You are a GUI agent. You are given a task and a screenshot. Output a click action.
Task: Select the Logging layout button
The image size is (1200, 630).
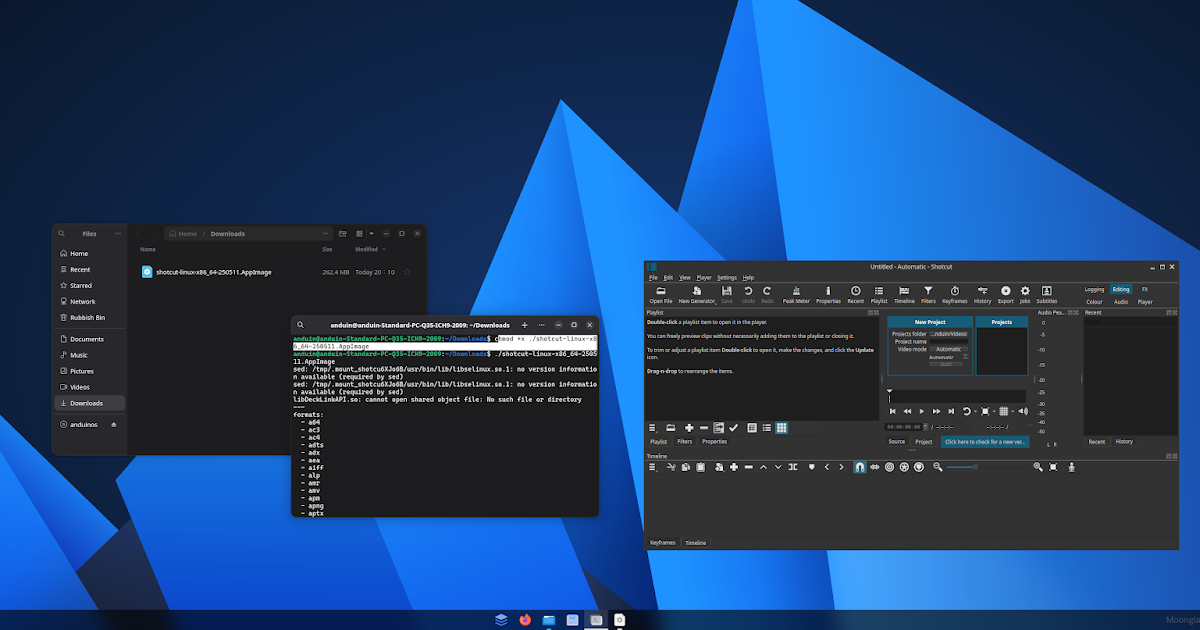click(1095, 289)
